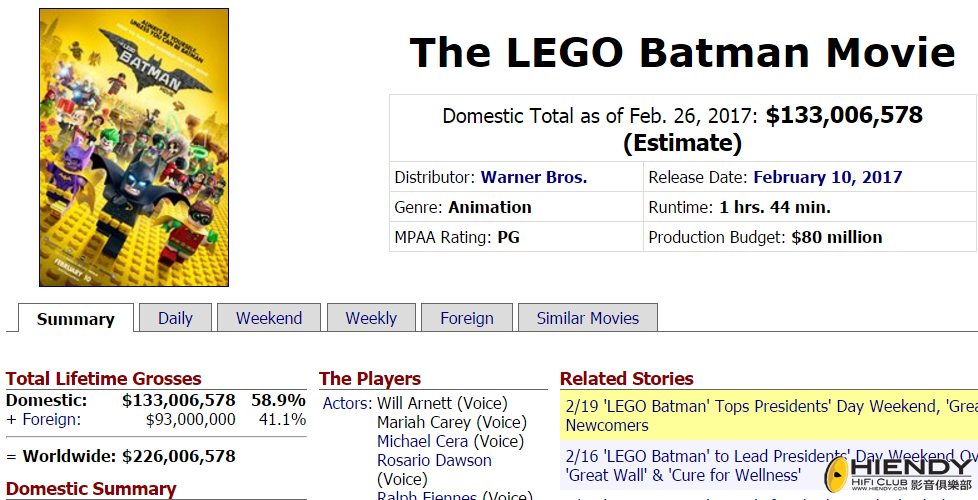Click the LEGO Batman movie poster thumbnail
978x500 pixels.
134,147
